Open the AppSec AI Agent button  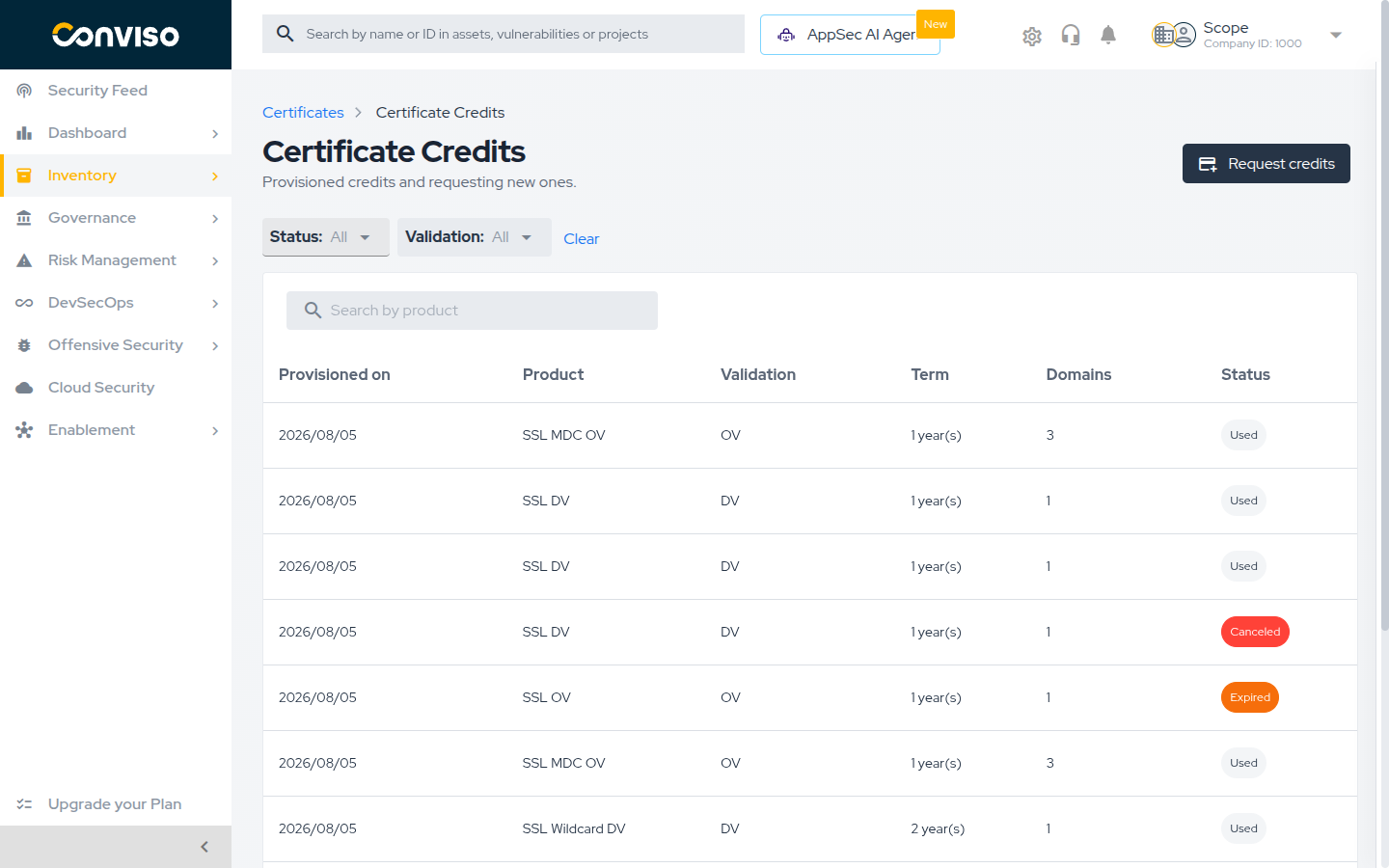(850, 35)
